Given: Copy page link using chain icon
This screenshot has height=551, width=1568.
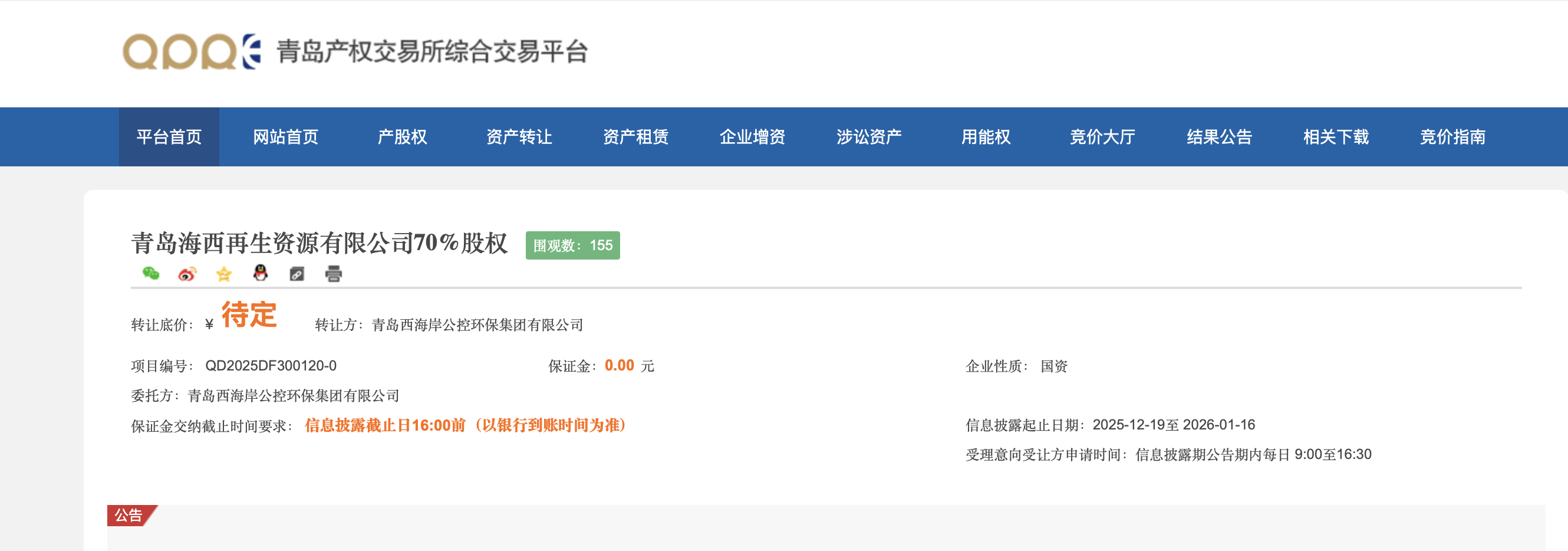Looking at the screenshot, I should coord(297,274).
